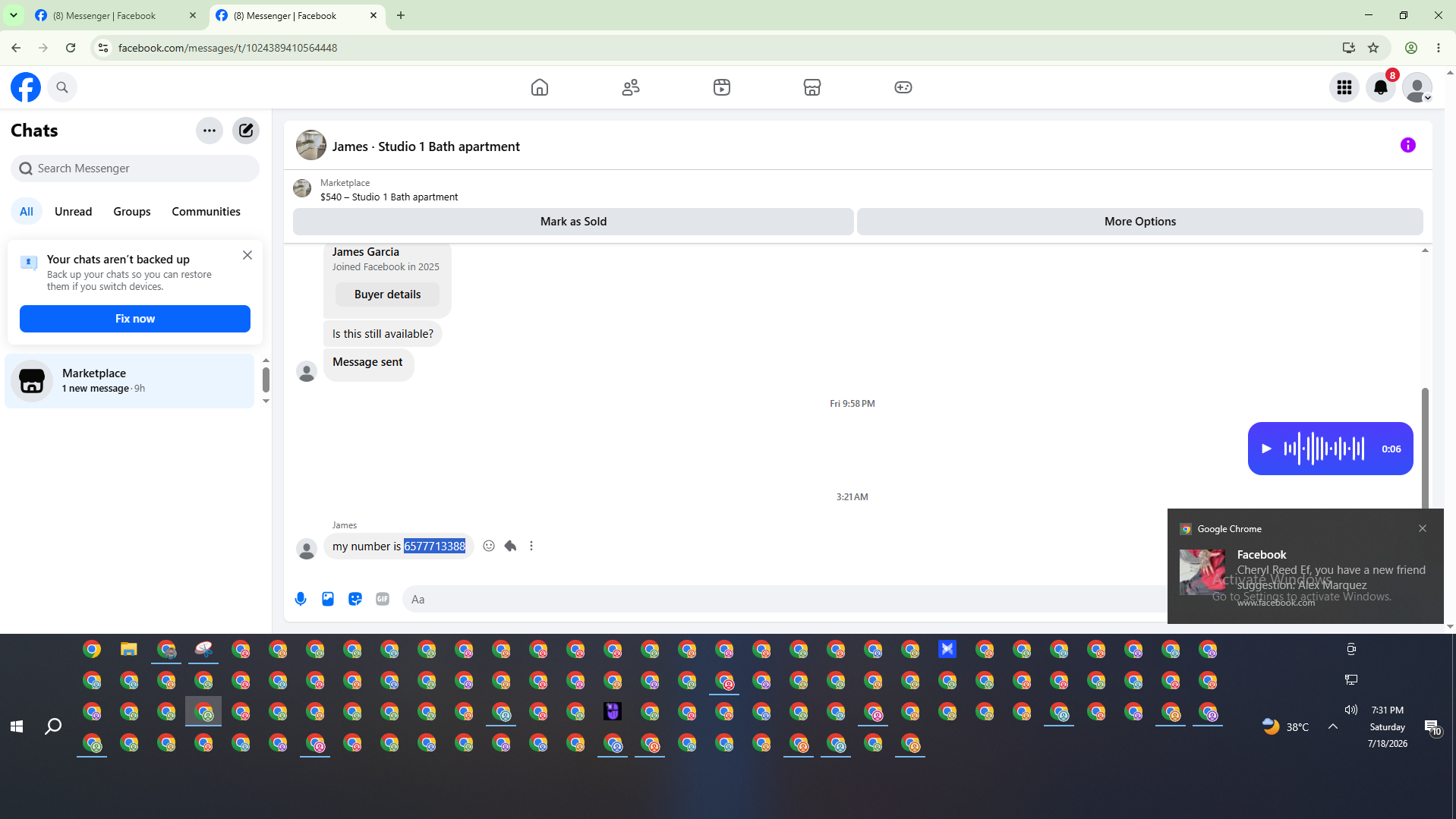
Task: Open a new browser tab
Action: pyautogui.click(x=401, y=15)
